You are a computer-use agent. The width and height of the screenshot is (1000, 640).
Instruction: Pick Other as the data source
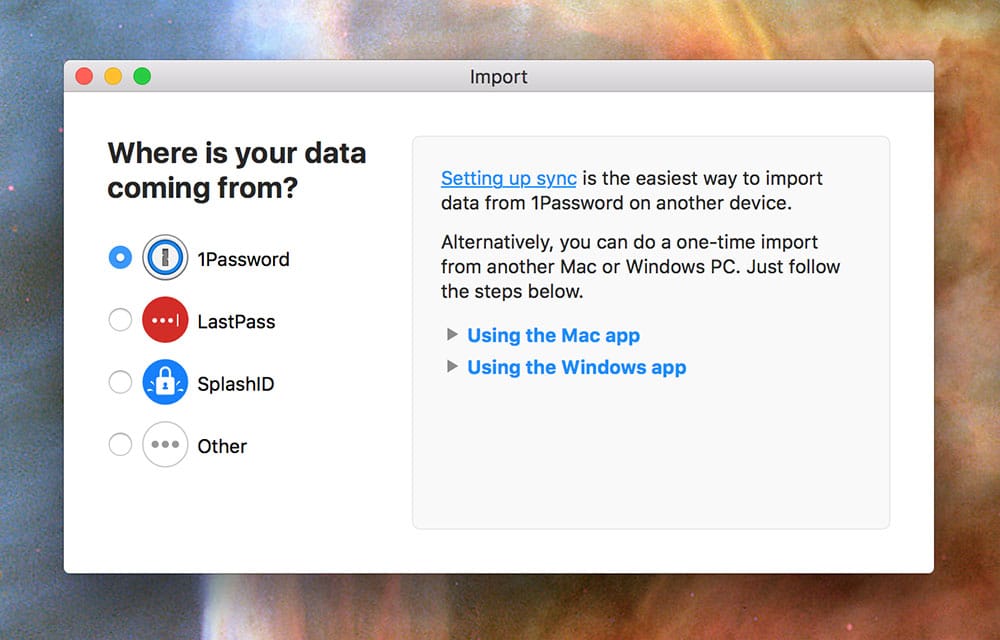click(119, 444)
